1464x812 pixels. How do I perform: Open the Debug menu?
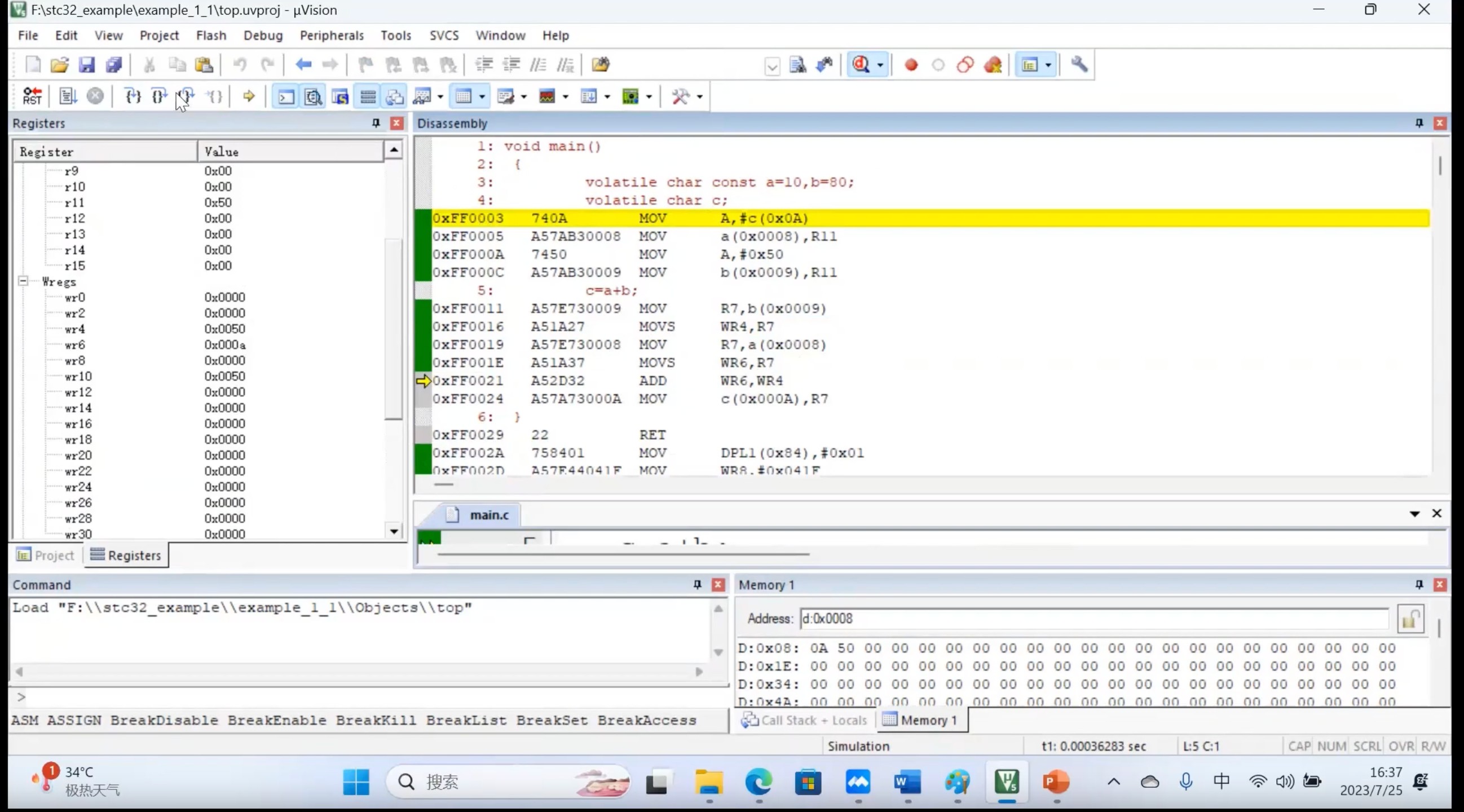263,35
